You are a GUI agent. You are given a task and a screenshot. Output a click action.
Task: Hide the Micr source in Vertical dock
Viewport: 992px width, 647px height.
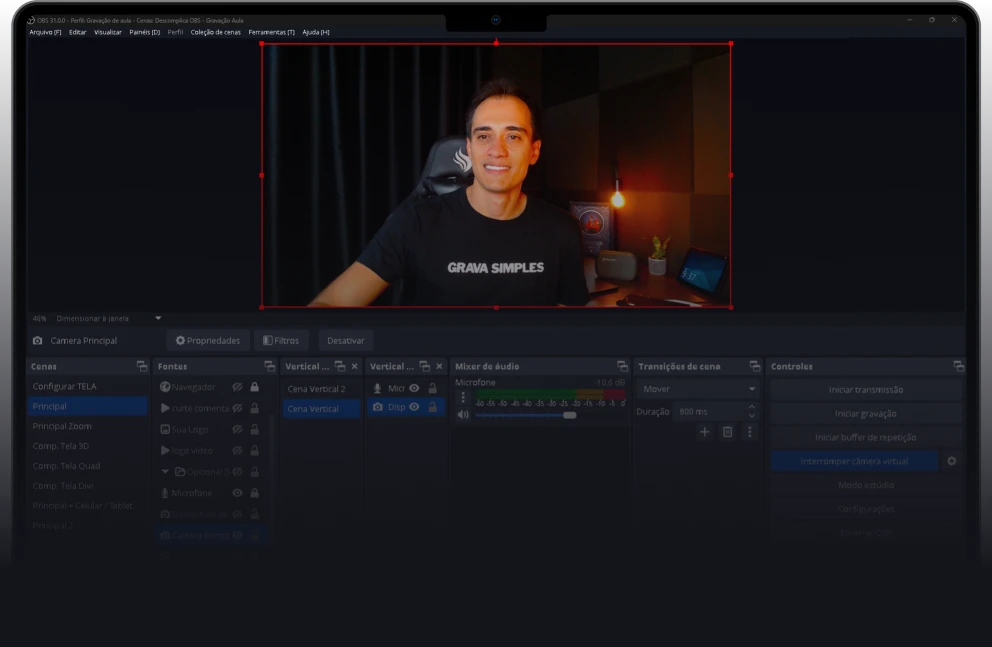click(414, 388)
